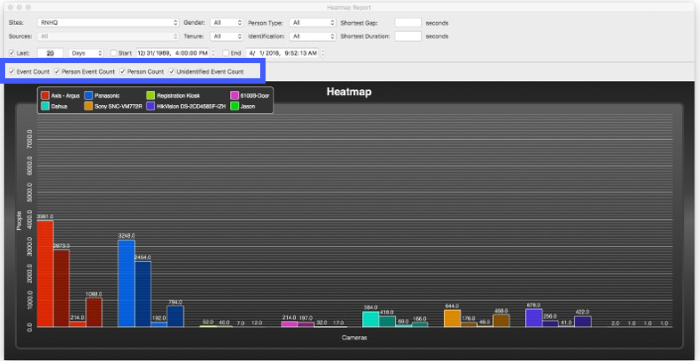Click the Registration Kiosk legend name
The image size is (700, 361).
[179, 95]
